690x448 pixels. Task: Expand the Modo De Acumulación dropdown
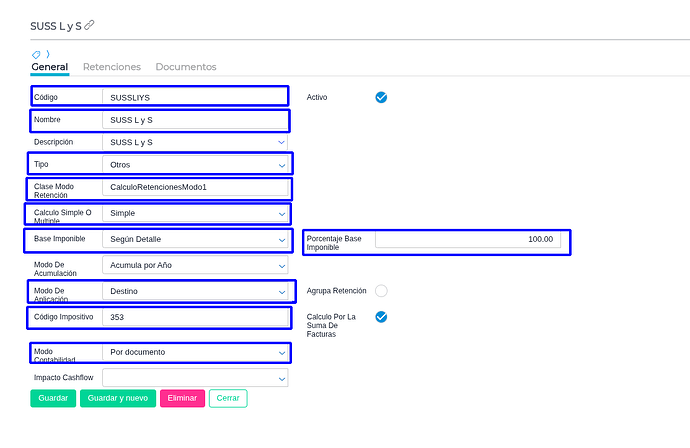(x=195, y=266)
